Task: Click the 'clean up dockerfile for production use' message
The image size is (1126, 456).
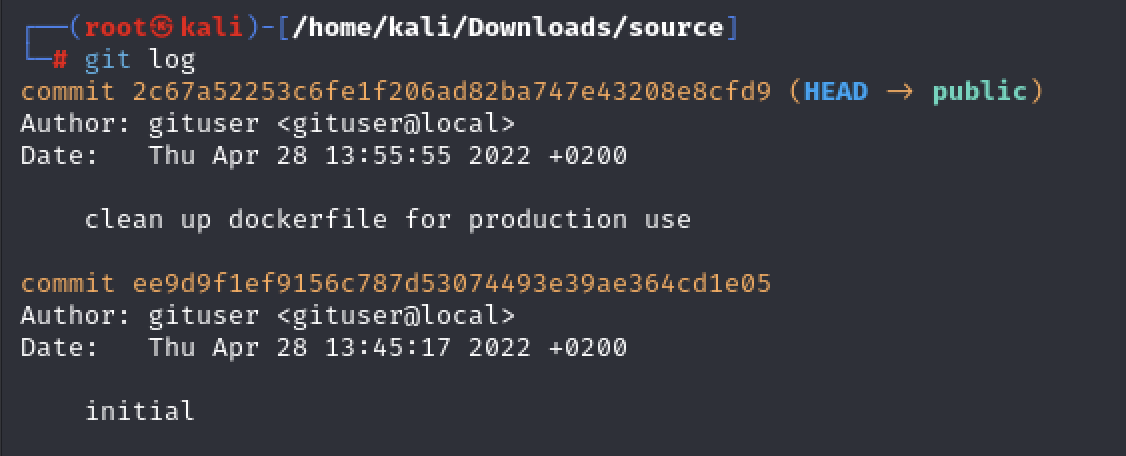Action: click(388, 219)
